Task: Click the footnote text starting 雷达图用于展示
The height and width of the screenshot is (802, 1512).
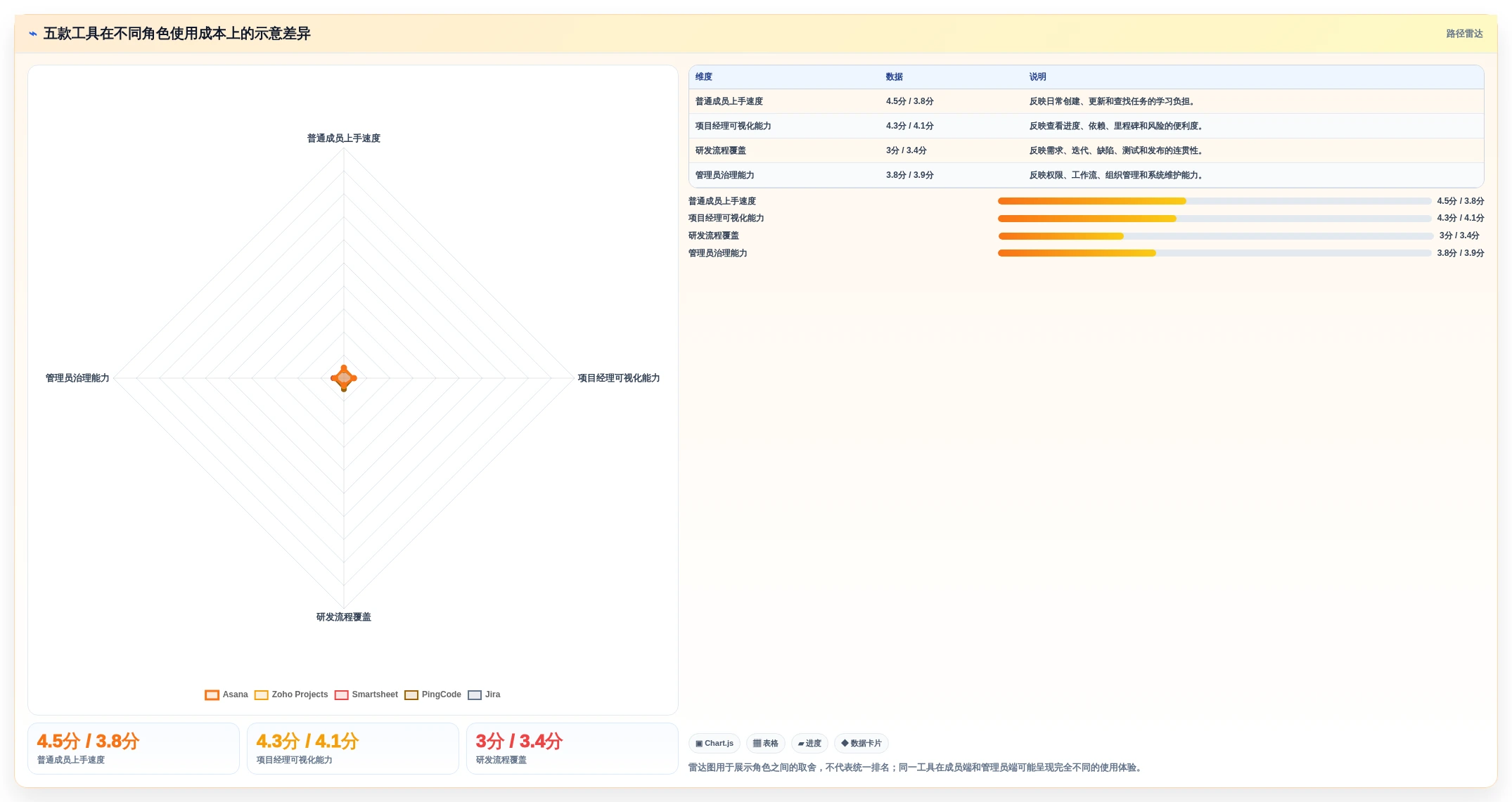Action: [x=917, y=768]
